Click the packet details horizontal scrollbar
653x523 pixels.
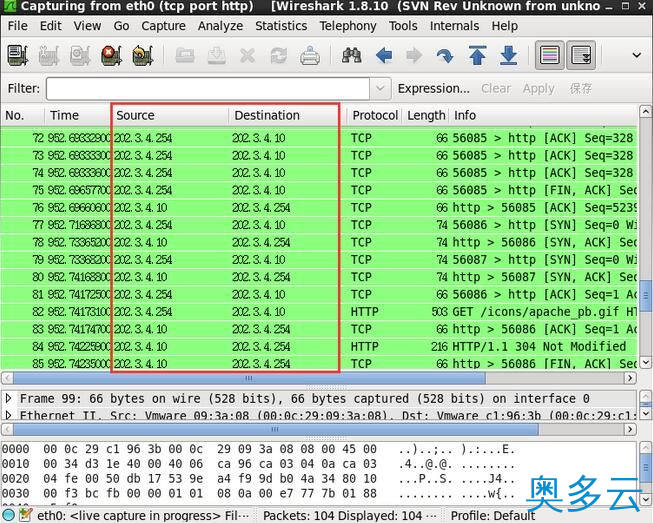click(275, 429)
